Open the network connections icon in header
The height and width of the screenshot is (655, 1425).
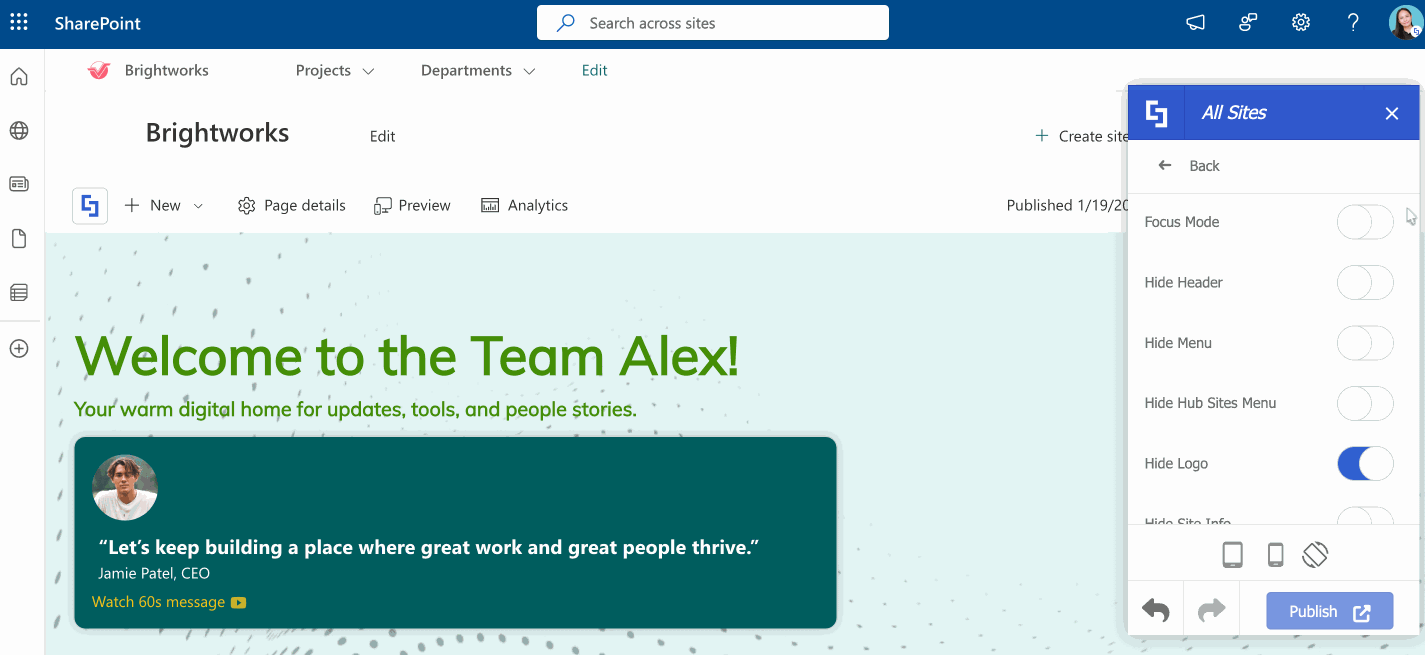click(1247, 22)
